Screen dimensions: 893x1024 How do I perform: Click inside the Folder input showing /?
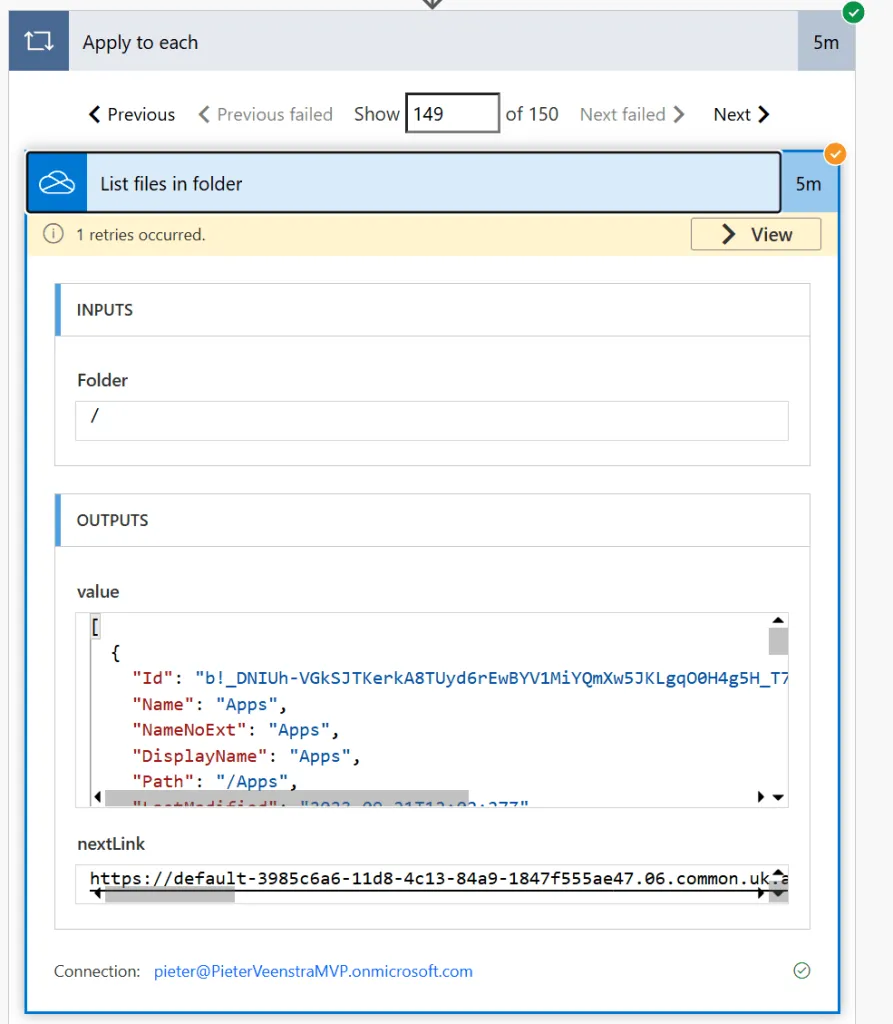coord(430,420)
